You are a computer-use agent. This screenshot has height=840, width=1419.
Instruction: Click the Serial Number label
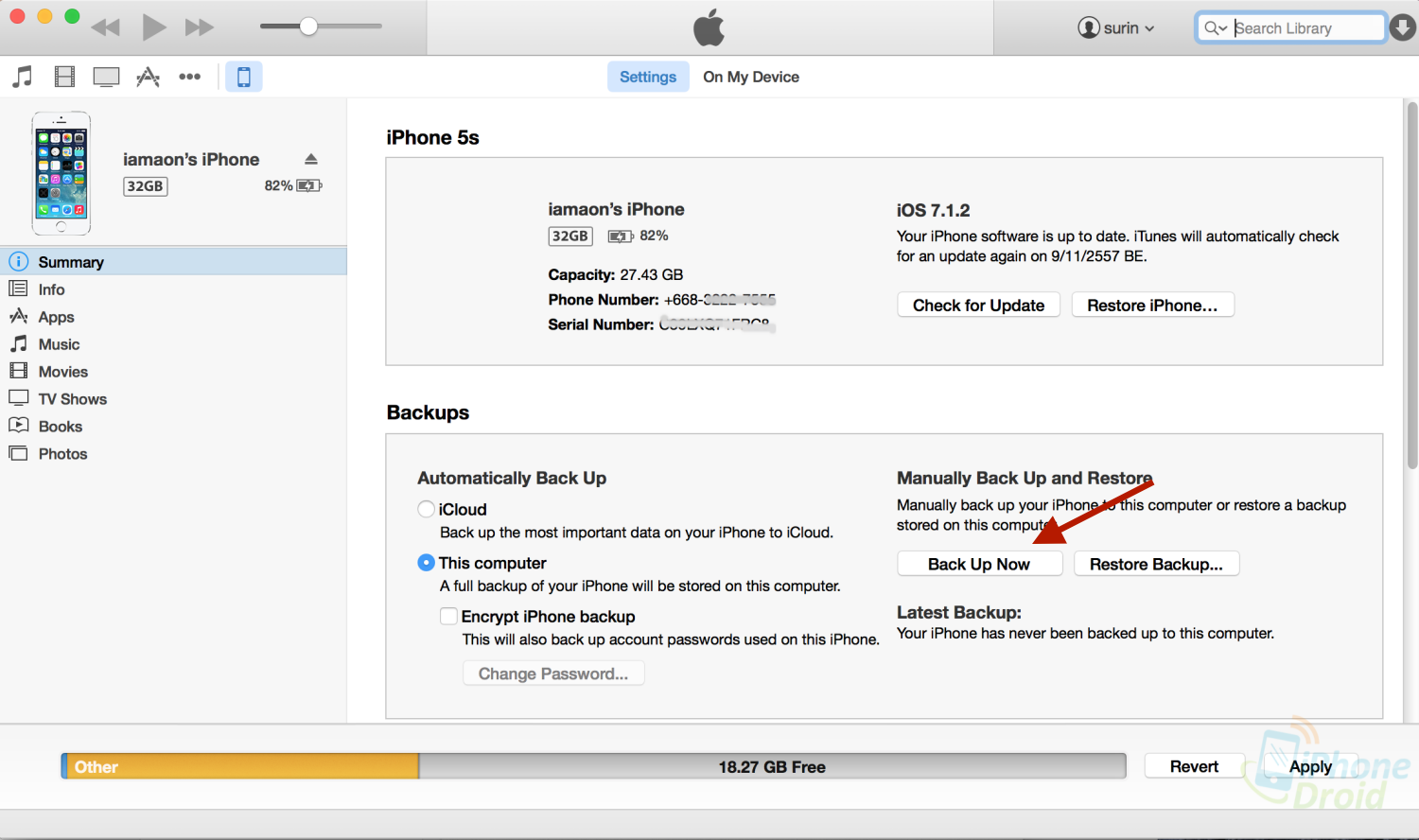click(x=601, y=324)
